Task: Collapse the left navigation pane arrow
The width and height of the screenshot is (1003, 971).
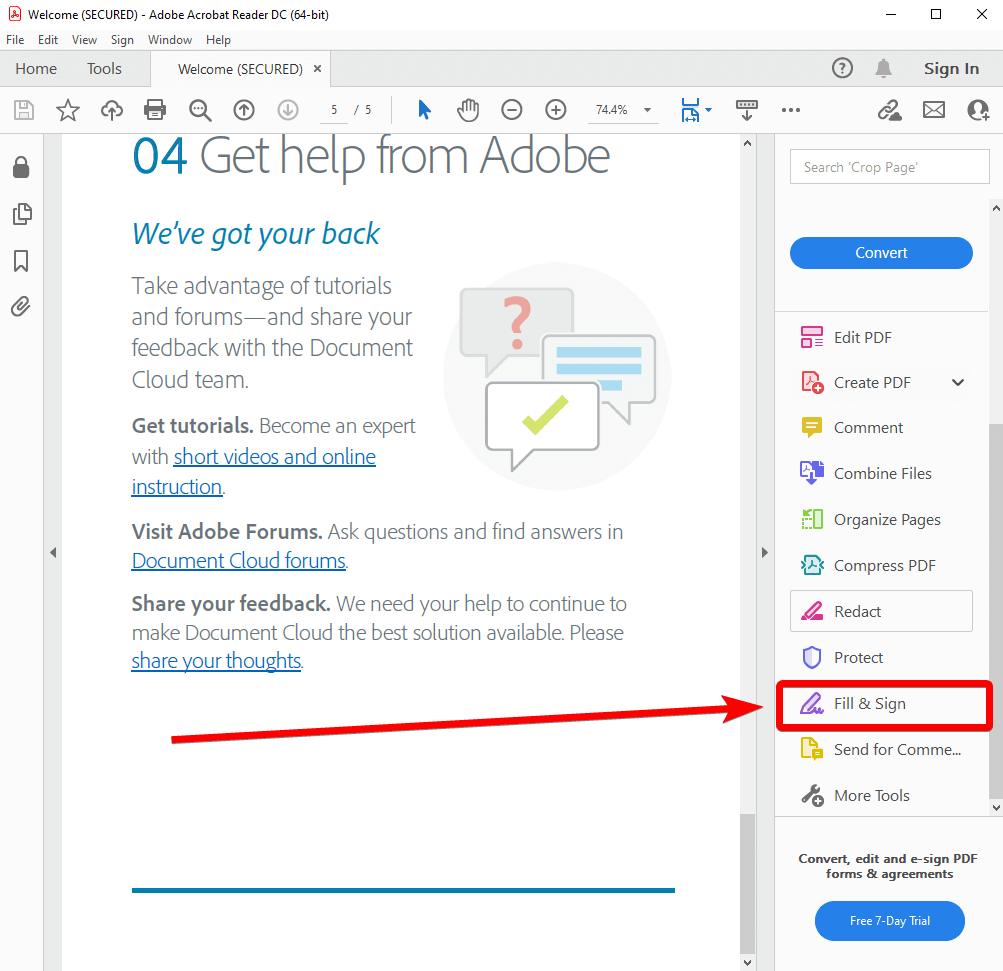Action: (53, 553)
